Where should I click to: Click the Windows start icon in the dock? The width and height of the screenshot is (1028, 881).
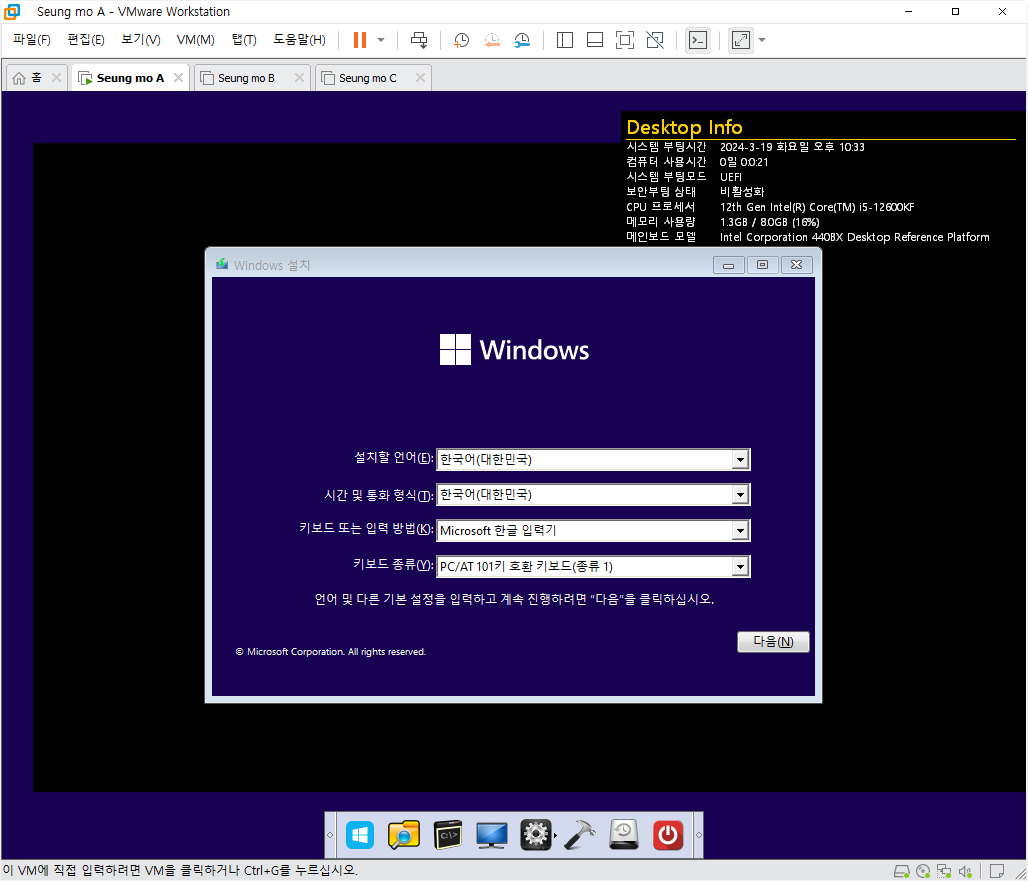pos(360,835)
